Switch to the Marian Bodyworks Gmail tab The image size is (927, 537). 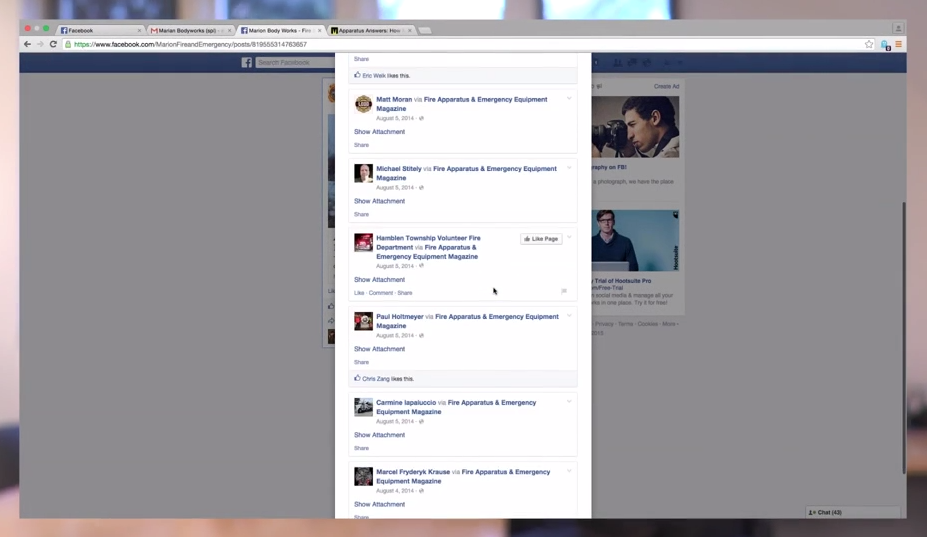click(x=189, y=30)
